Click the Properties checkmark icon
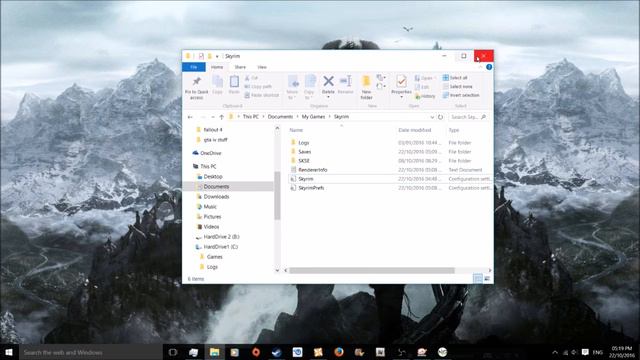This screenshot has height=360, width=640. tap(401, 82)
